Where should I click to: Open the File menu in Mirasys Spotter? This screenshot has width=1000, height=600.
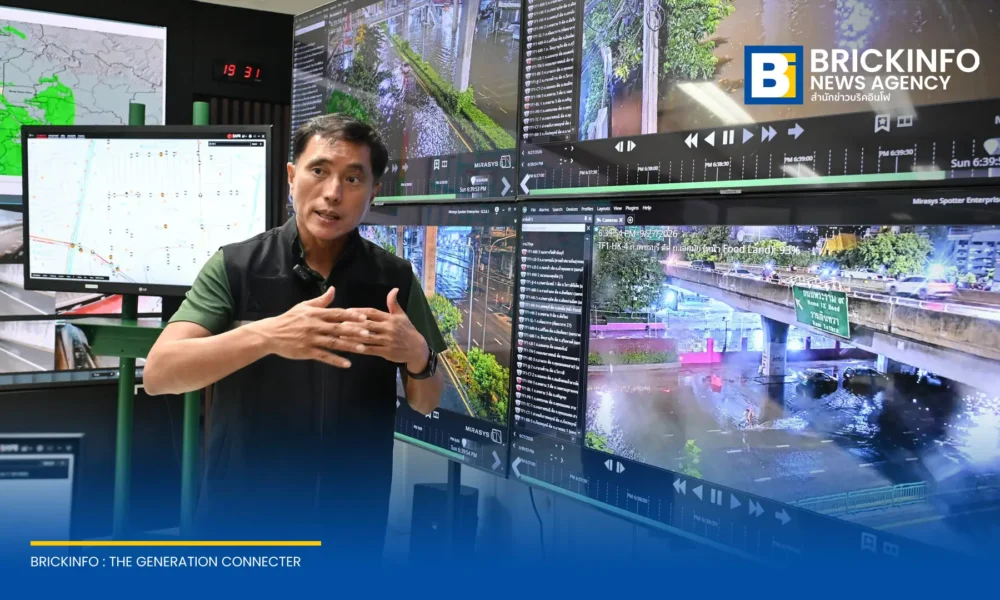[533, 209]
